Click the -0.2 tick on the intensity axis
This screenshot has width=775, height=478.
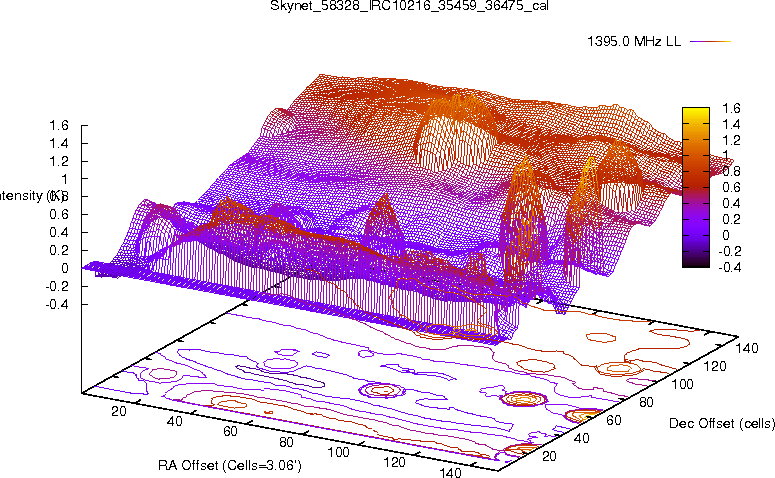(57, 286)
